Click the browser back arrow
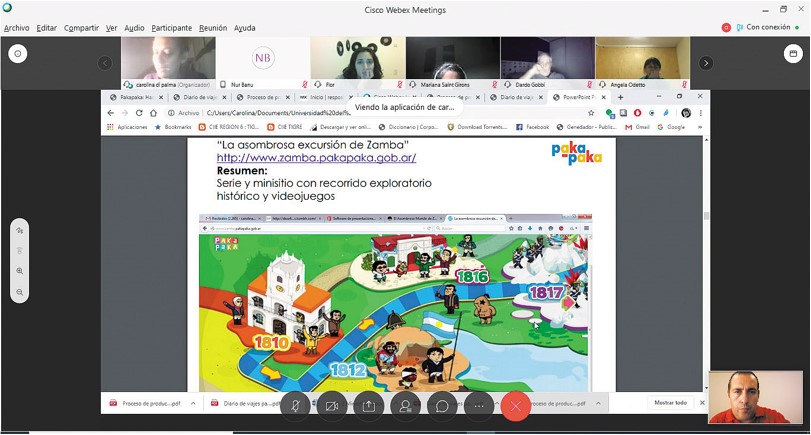 (111, 113)
